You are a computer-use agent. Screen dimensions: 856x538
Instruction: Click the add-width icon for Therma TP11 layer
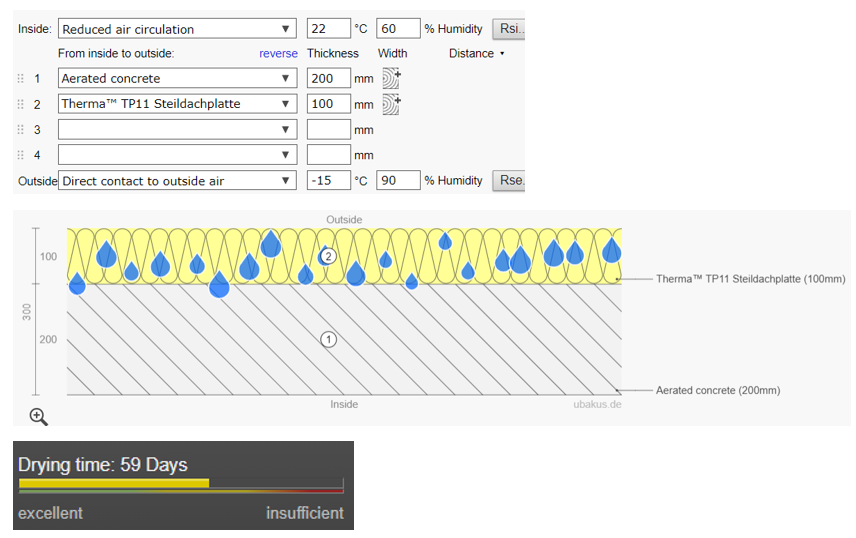[x=390, y=103]
